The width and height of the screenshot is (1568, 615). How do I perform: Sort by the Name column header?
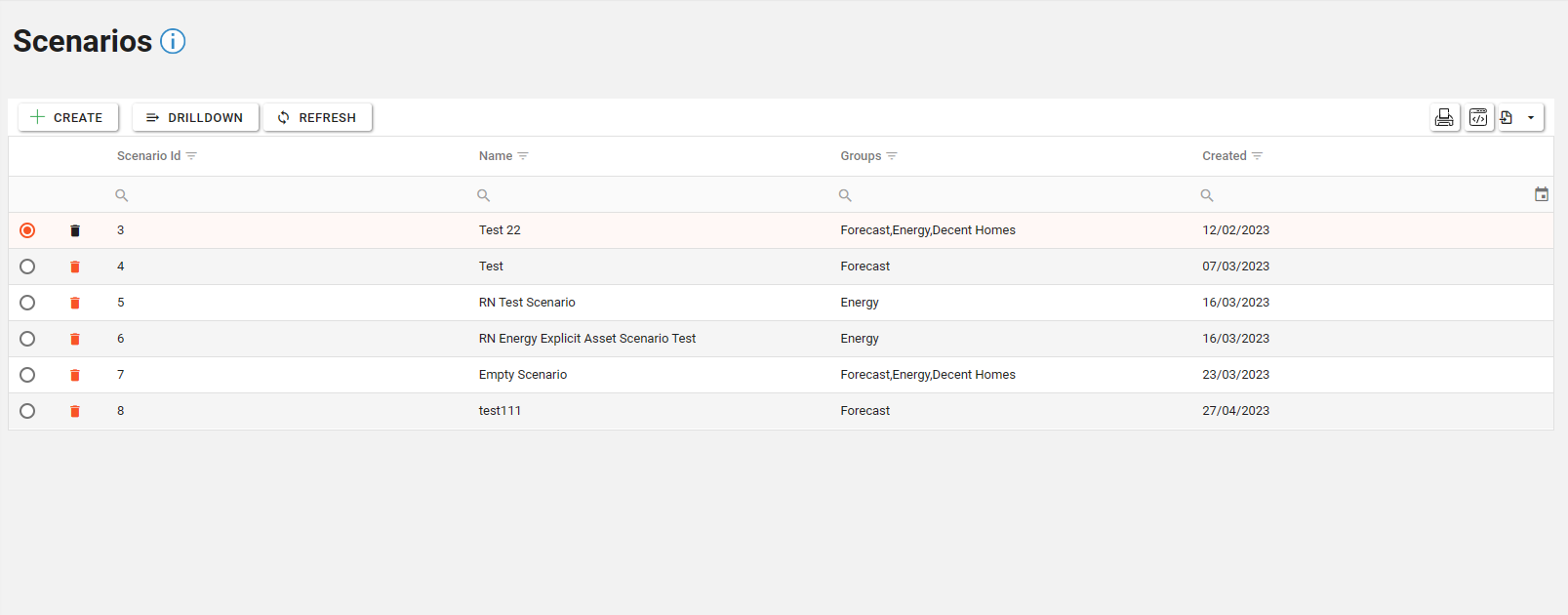click(495, 156)
